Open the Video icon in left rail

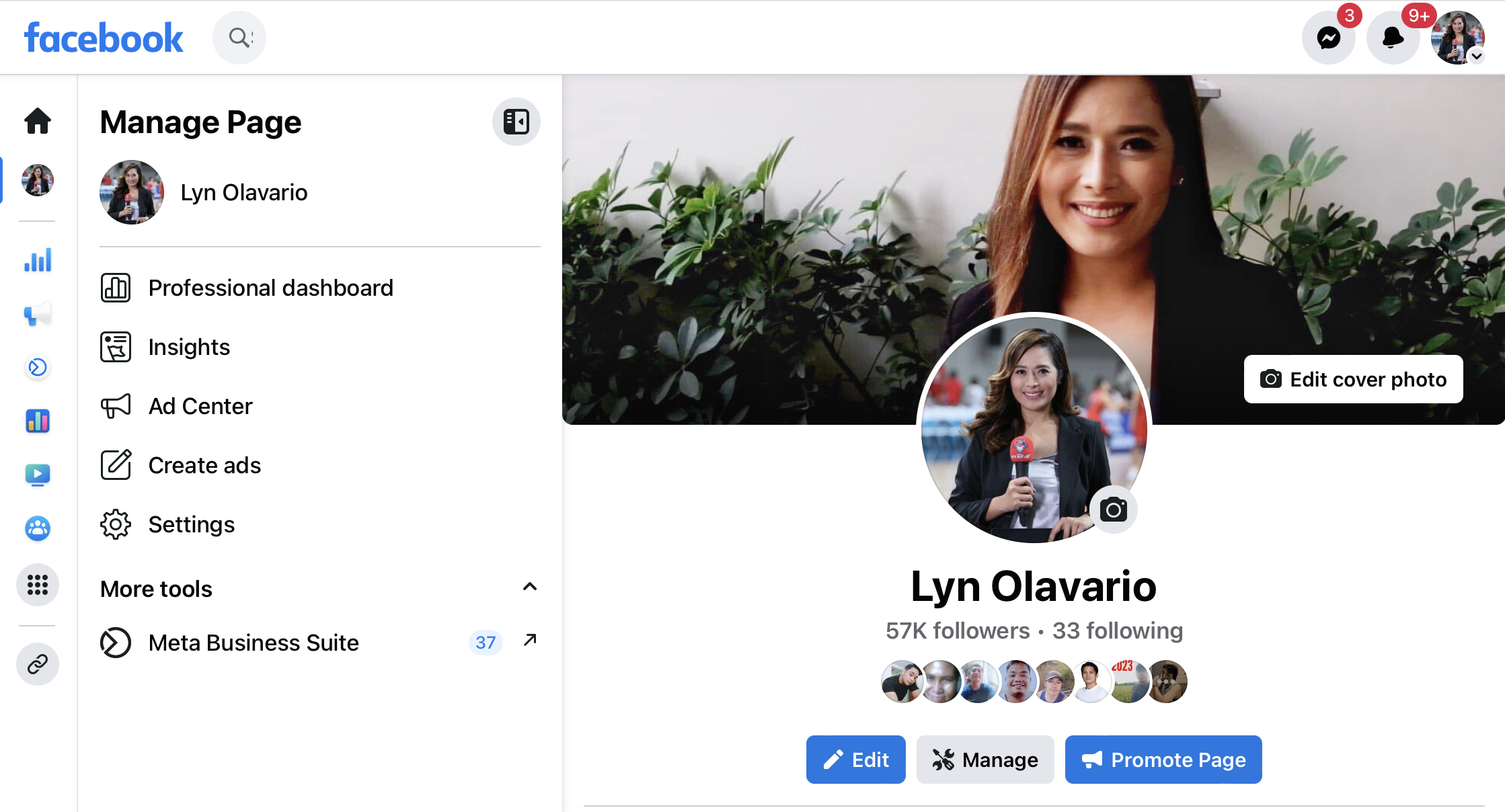point(38,475)
